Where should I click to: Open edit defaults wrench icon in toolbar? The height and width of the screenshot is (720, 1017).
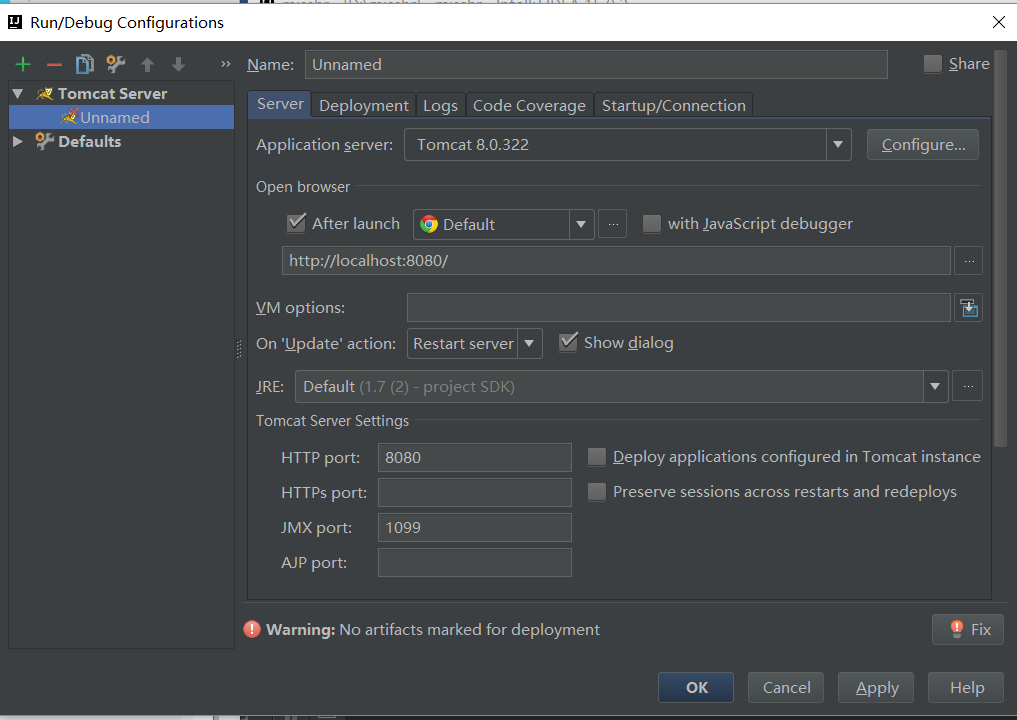click(116, 64)
